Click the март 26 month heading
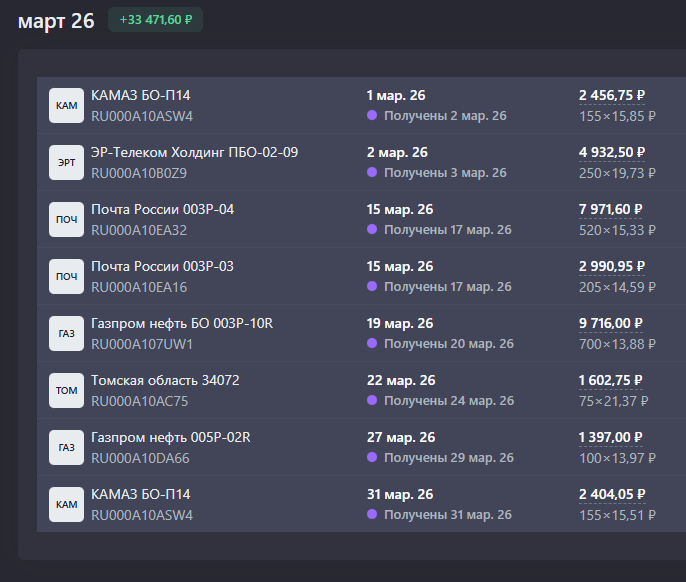The image size is (686, 582). pos(55,20)
